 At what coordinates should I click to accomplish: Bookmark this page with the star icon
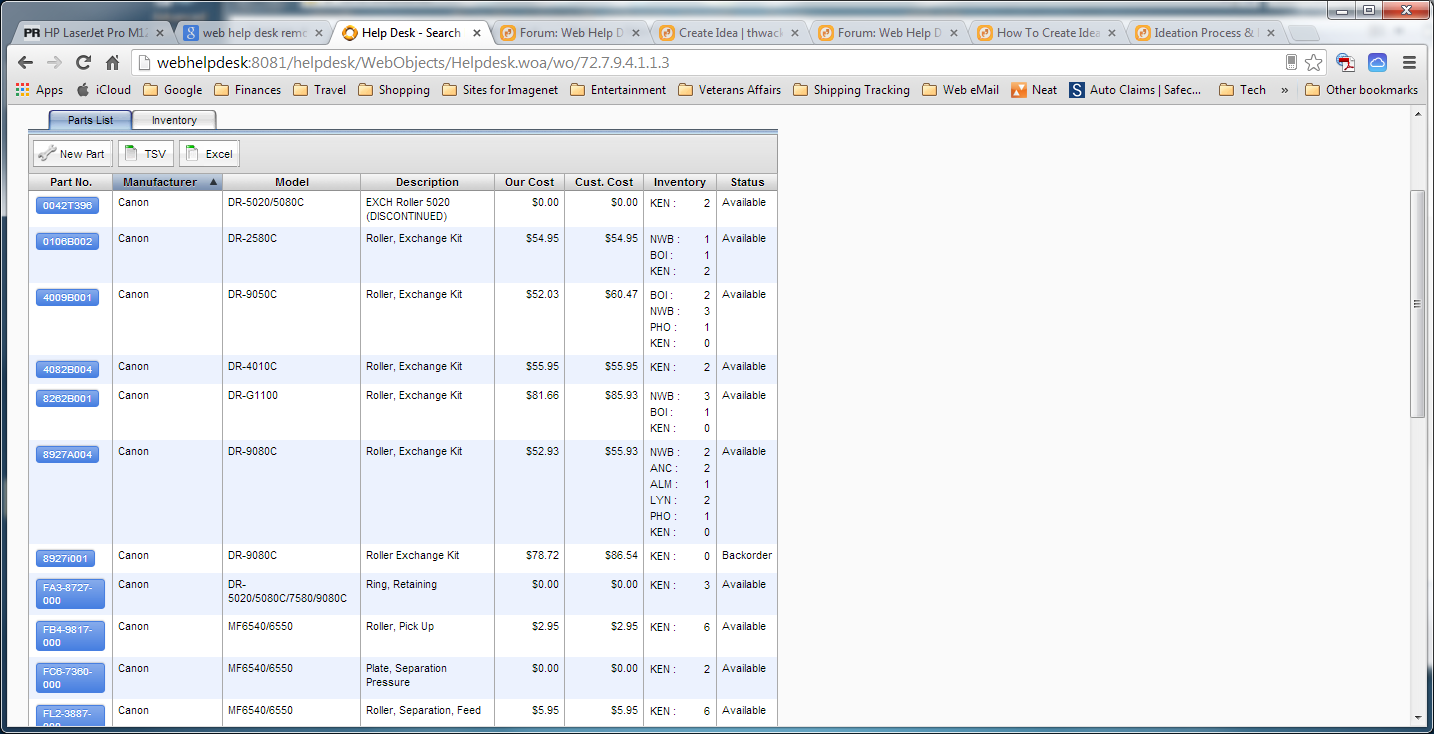[x=1315, y=61]
